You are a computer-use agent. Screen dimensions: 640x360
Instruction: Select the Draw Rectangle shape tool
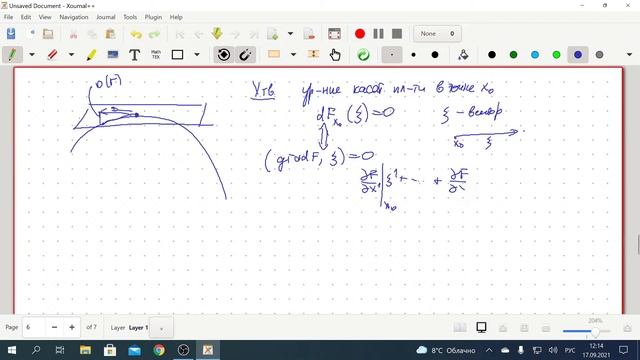(177, 55)
